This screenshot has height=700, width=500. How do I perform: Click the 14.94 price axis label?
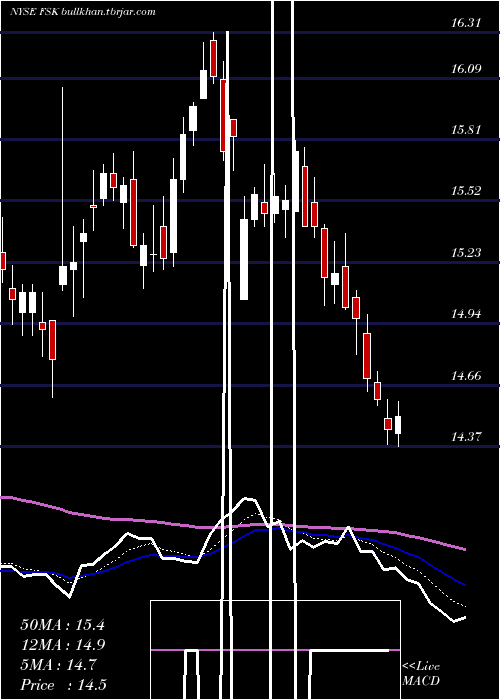(466, 313)
